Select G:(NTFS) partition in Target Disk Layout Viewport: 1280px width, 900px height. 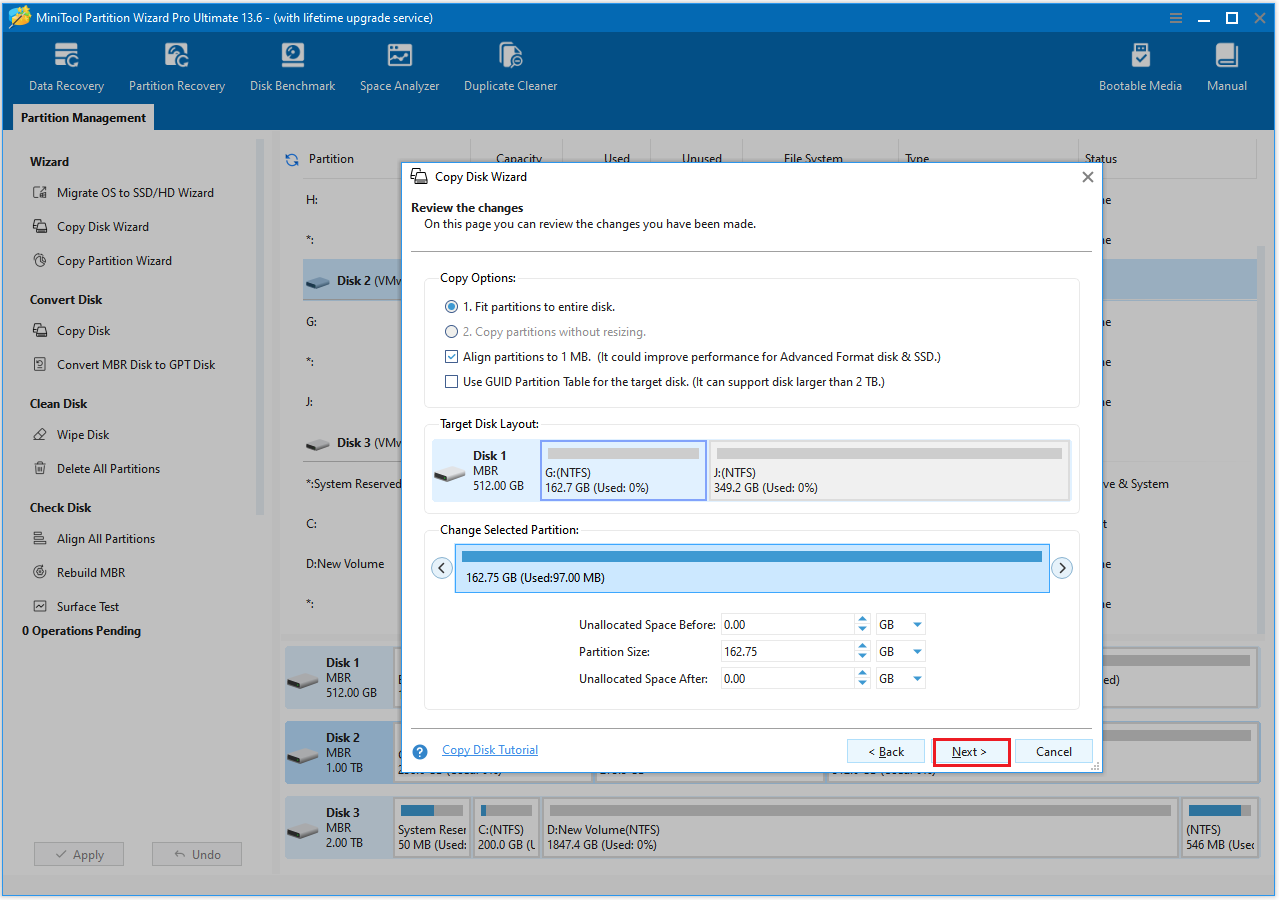pos(623,470)
